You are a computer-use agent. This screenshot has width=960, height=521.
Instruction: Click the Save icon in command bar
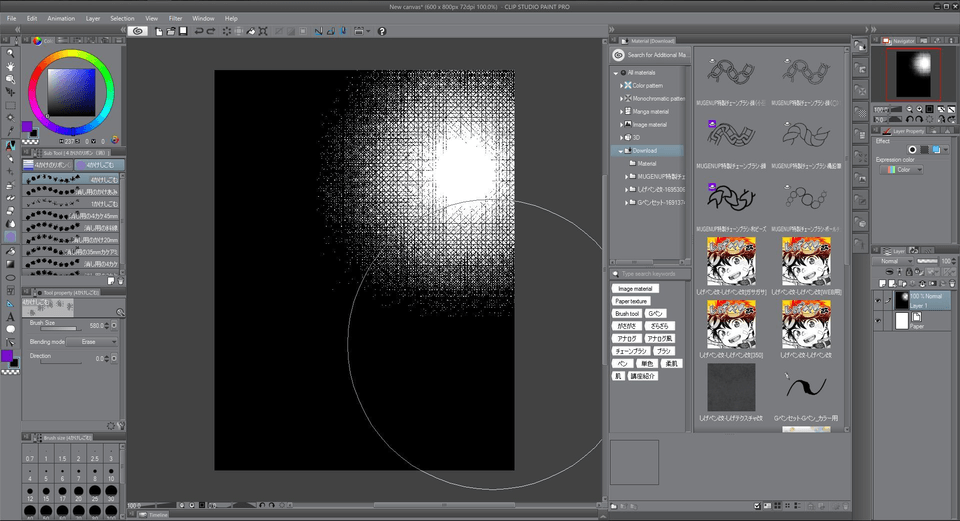(x=182, y=31)
